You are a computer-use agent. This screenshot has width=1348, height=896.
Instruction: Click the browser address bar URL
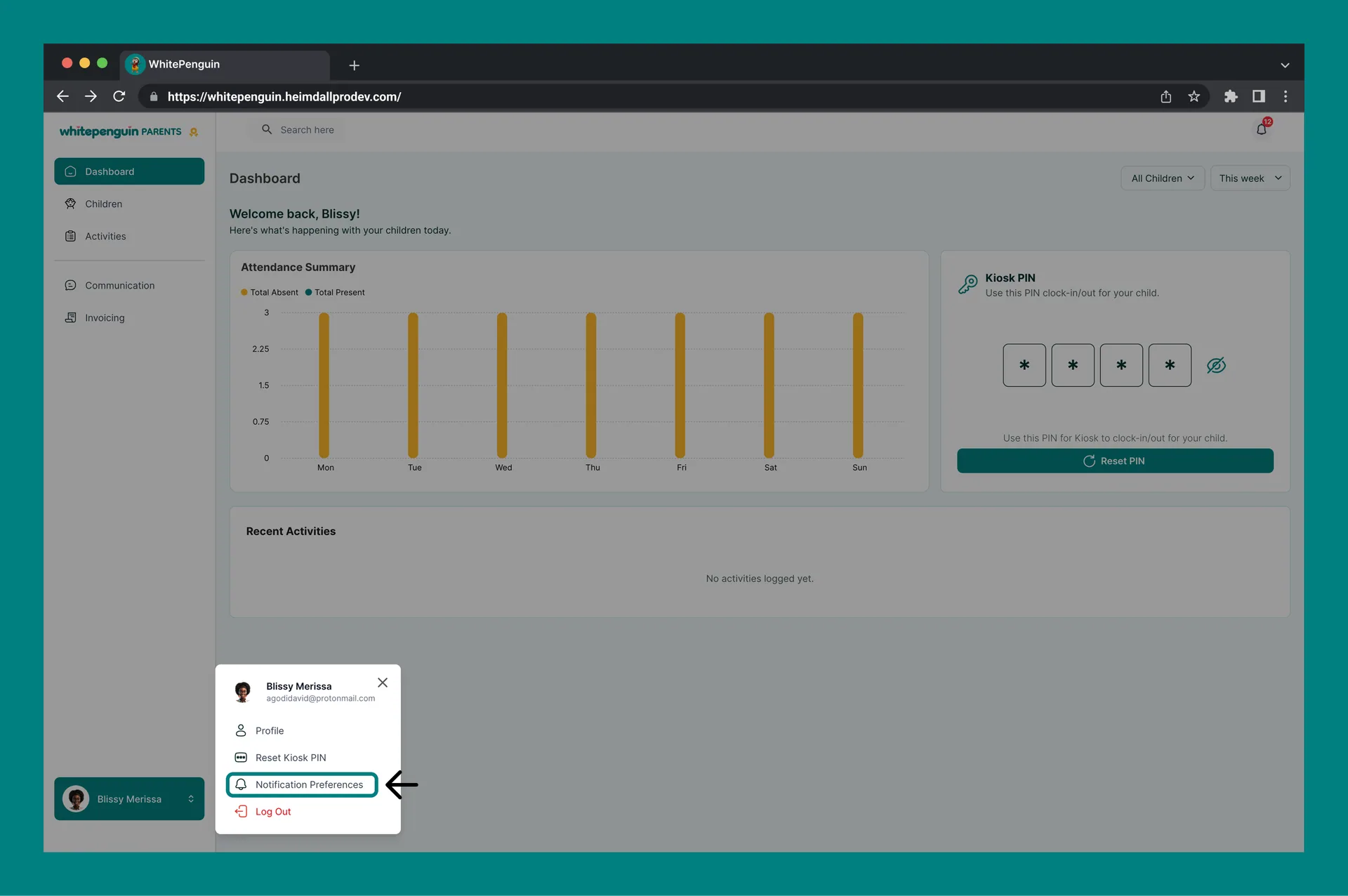[284, 97]
